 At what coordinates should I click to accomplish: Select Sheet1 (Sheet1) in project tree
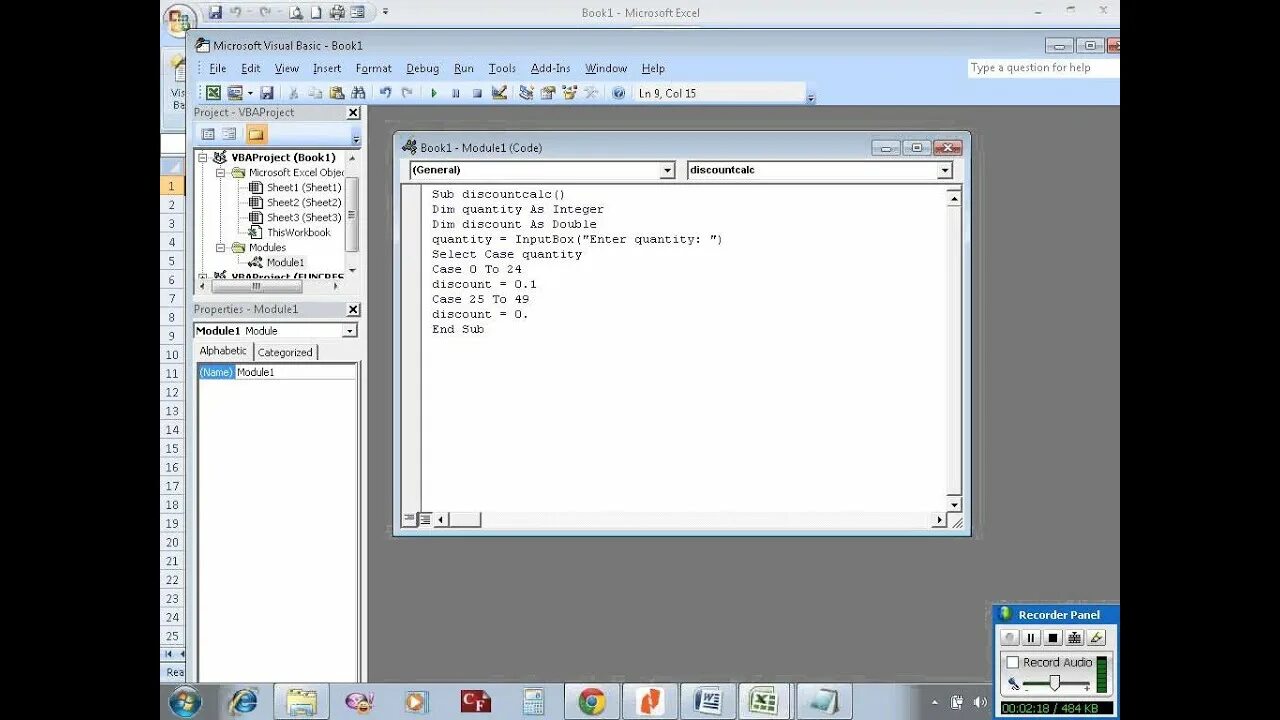[x=303, y=187]
